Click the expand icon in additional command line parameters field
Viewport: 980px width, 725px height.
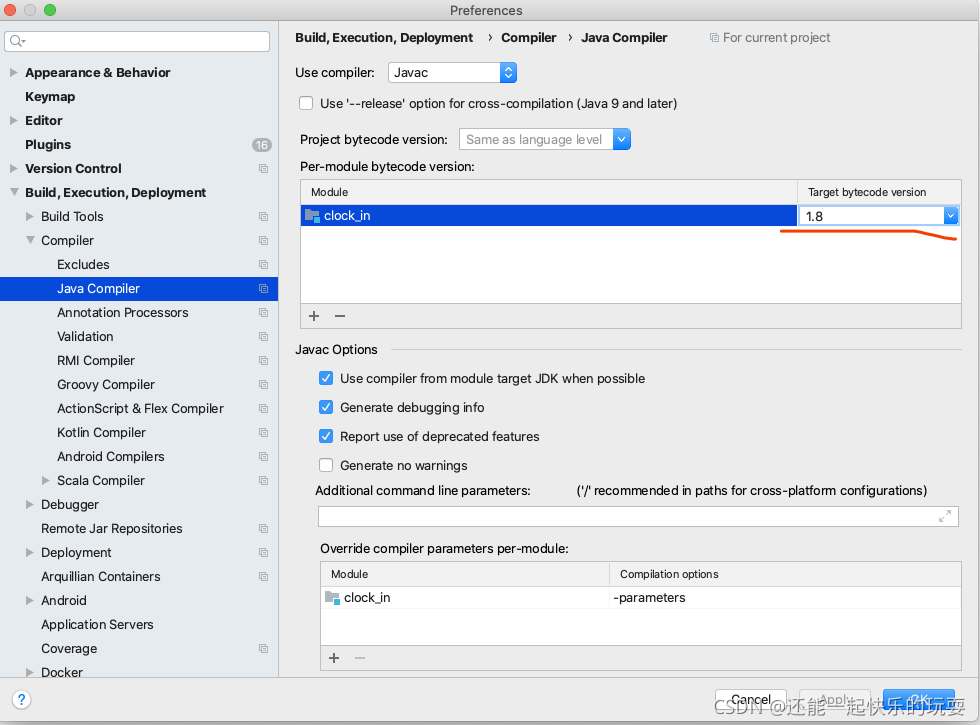tap(945, 516)
